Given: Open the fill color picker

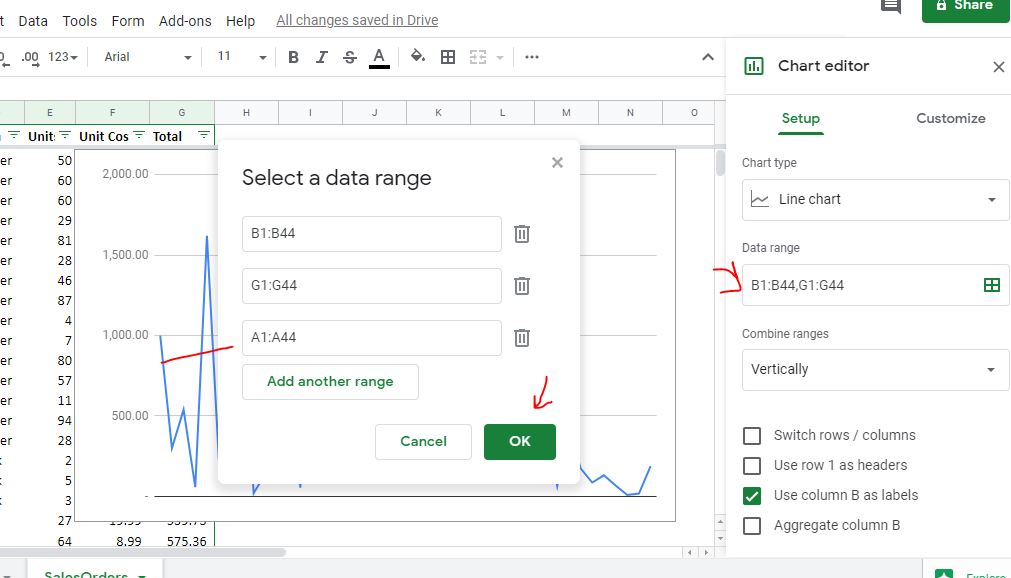Looking at the screenshot, I should (x=417, y=57).
